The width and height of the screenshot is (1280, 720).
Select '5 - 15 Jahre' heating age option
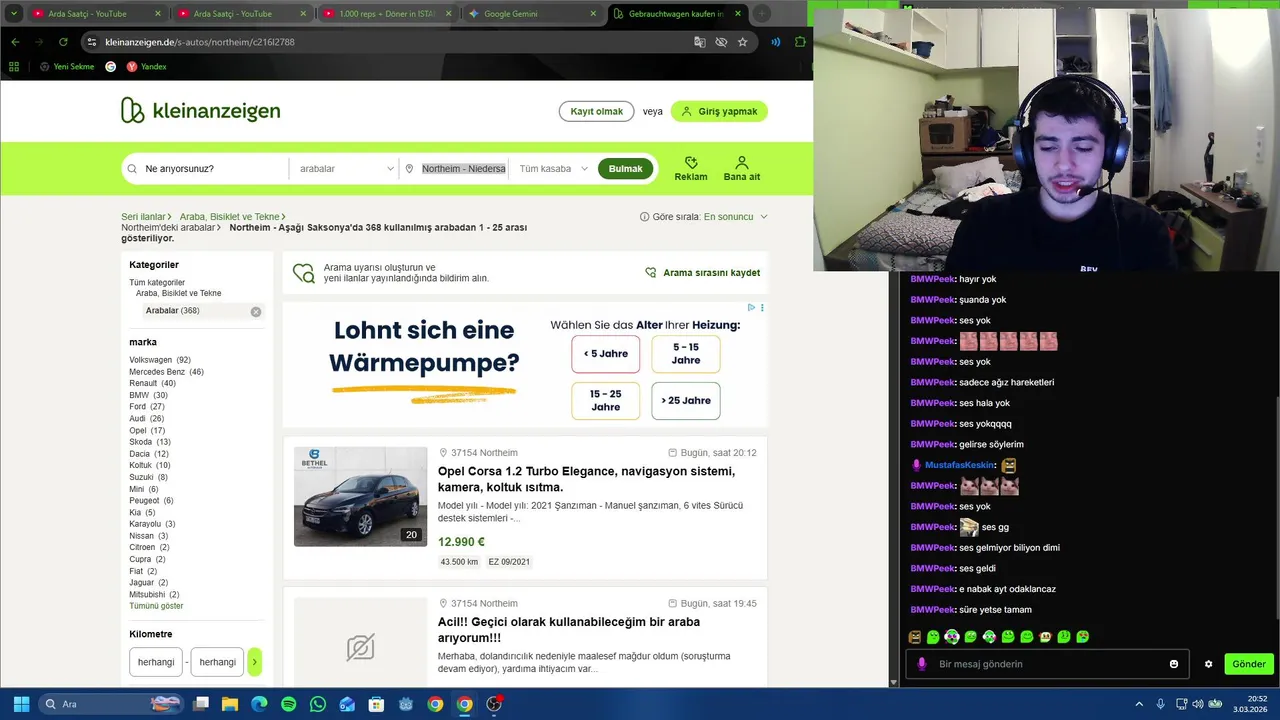tap(686, 354)
